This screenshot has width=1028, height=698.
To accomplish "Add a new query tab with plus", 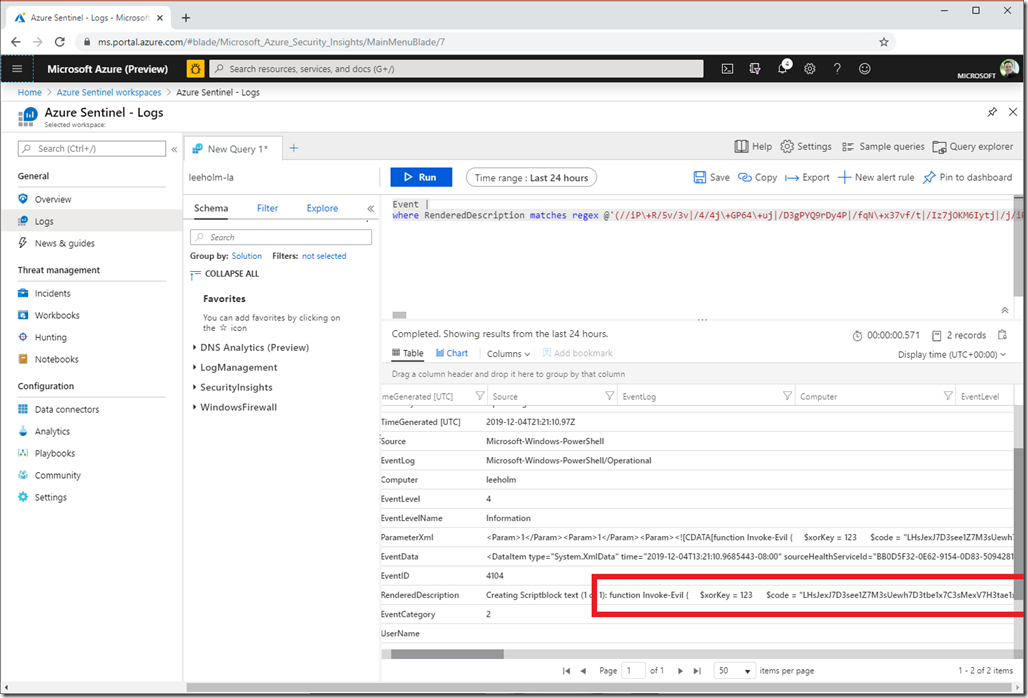I will (294, 148).
